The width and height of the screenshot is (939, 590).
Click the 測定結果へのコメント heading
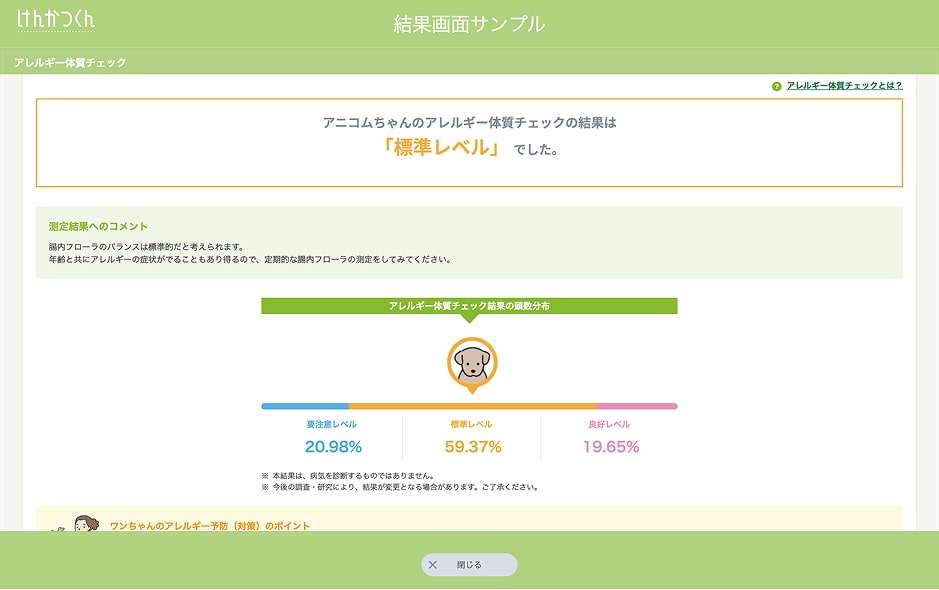pos(98,227)
